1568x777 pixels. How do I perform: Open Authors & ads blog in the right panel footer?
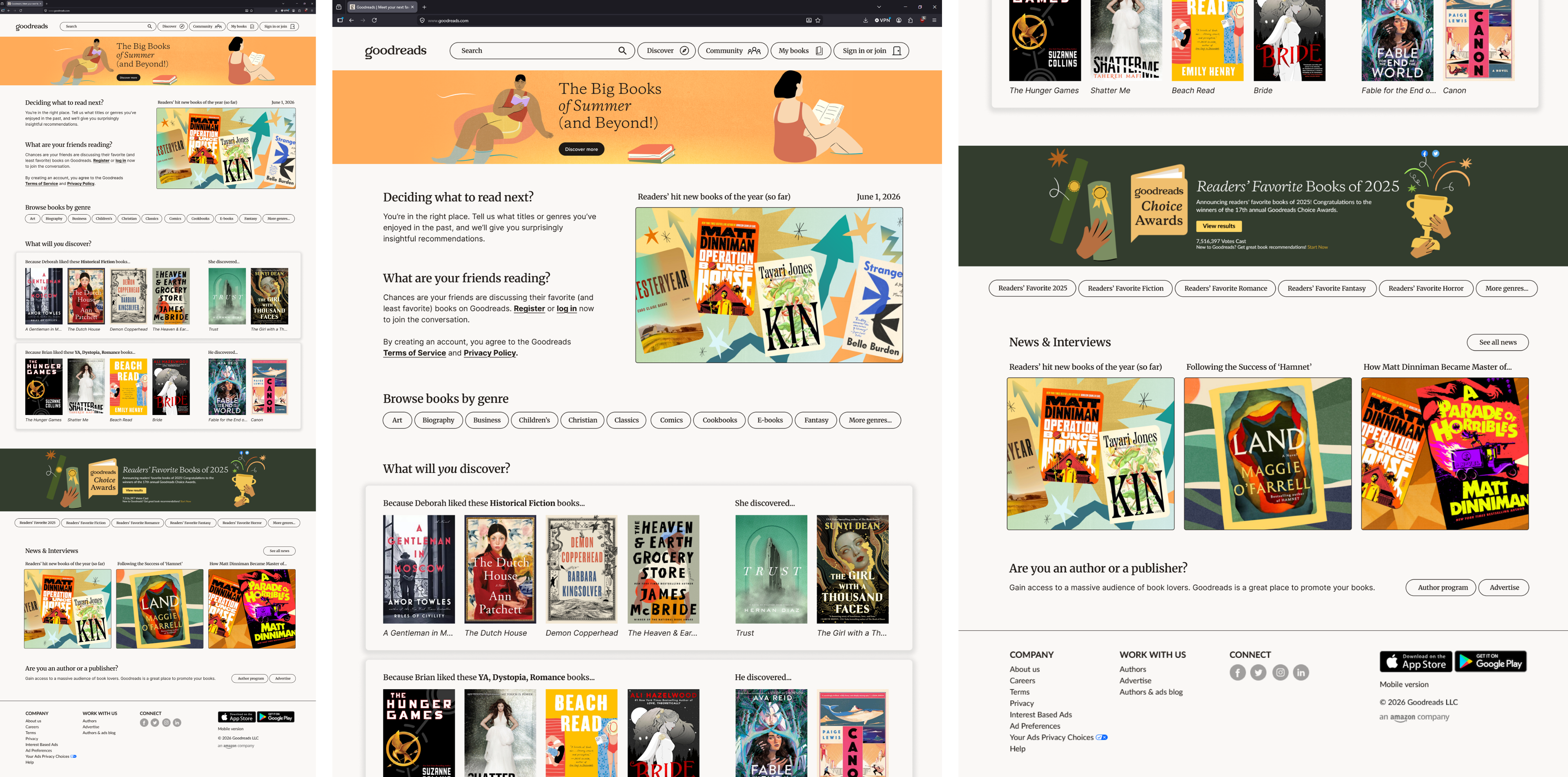click(x=1151, y=692)
